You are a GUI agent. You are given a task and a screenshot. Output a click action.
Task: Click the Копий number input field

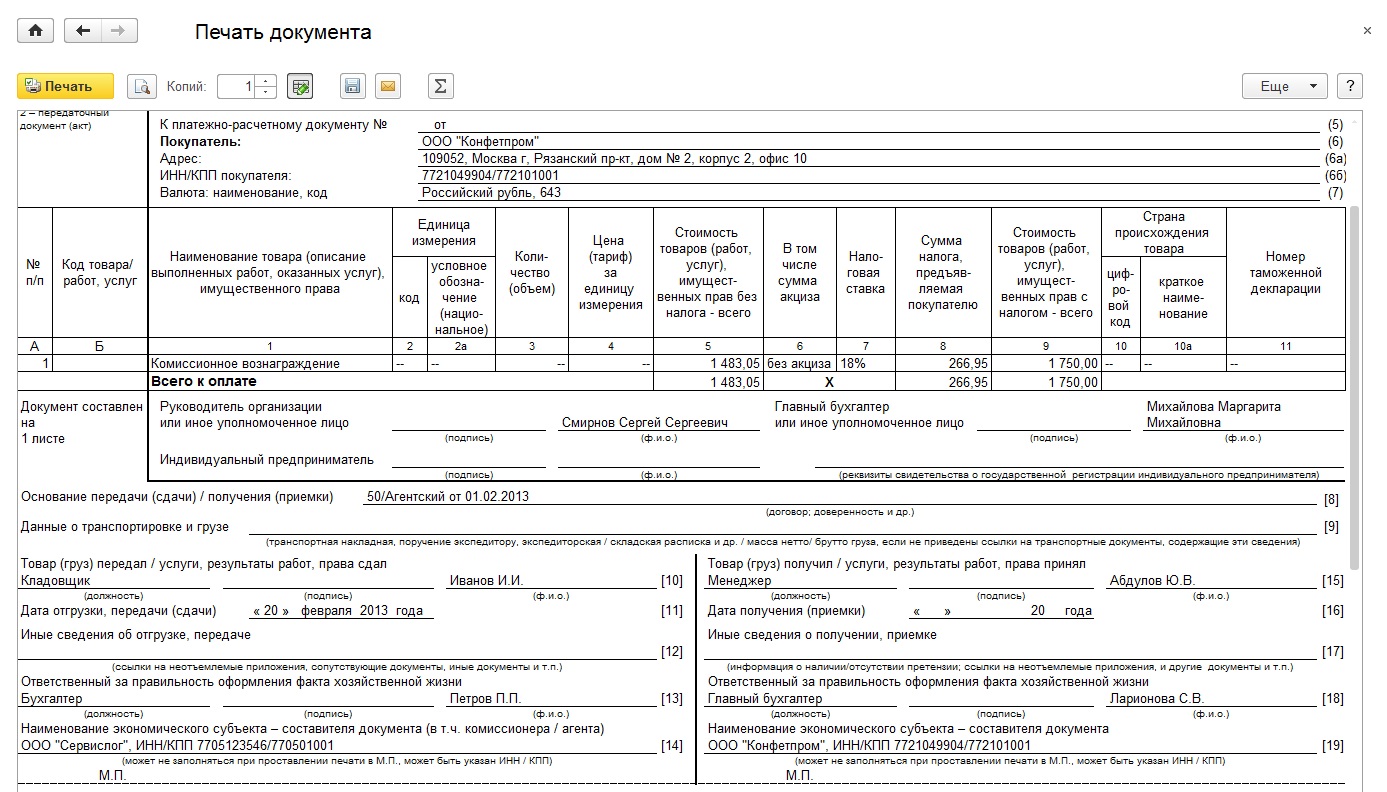237,87
